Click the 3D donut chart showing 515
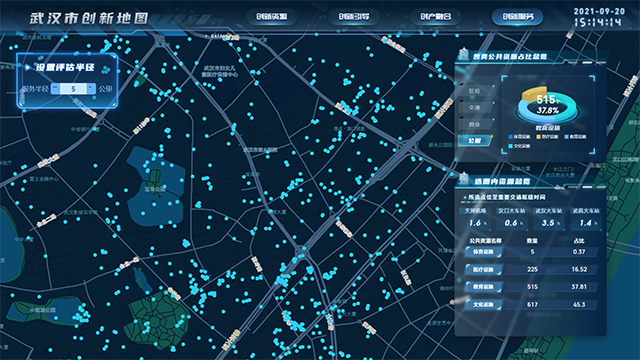 coord(547,105)
